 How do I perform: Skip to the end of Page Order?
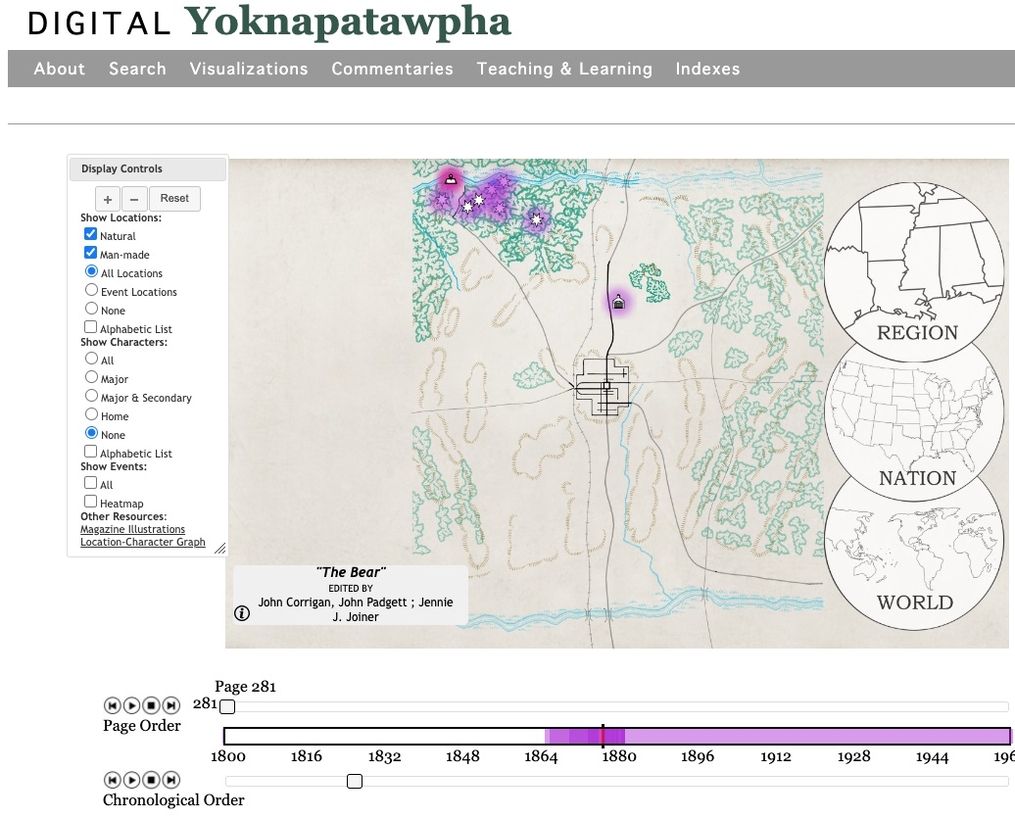(x=170, y=705)
